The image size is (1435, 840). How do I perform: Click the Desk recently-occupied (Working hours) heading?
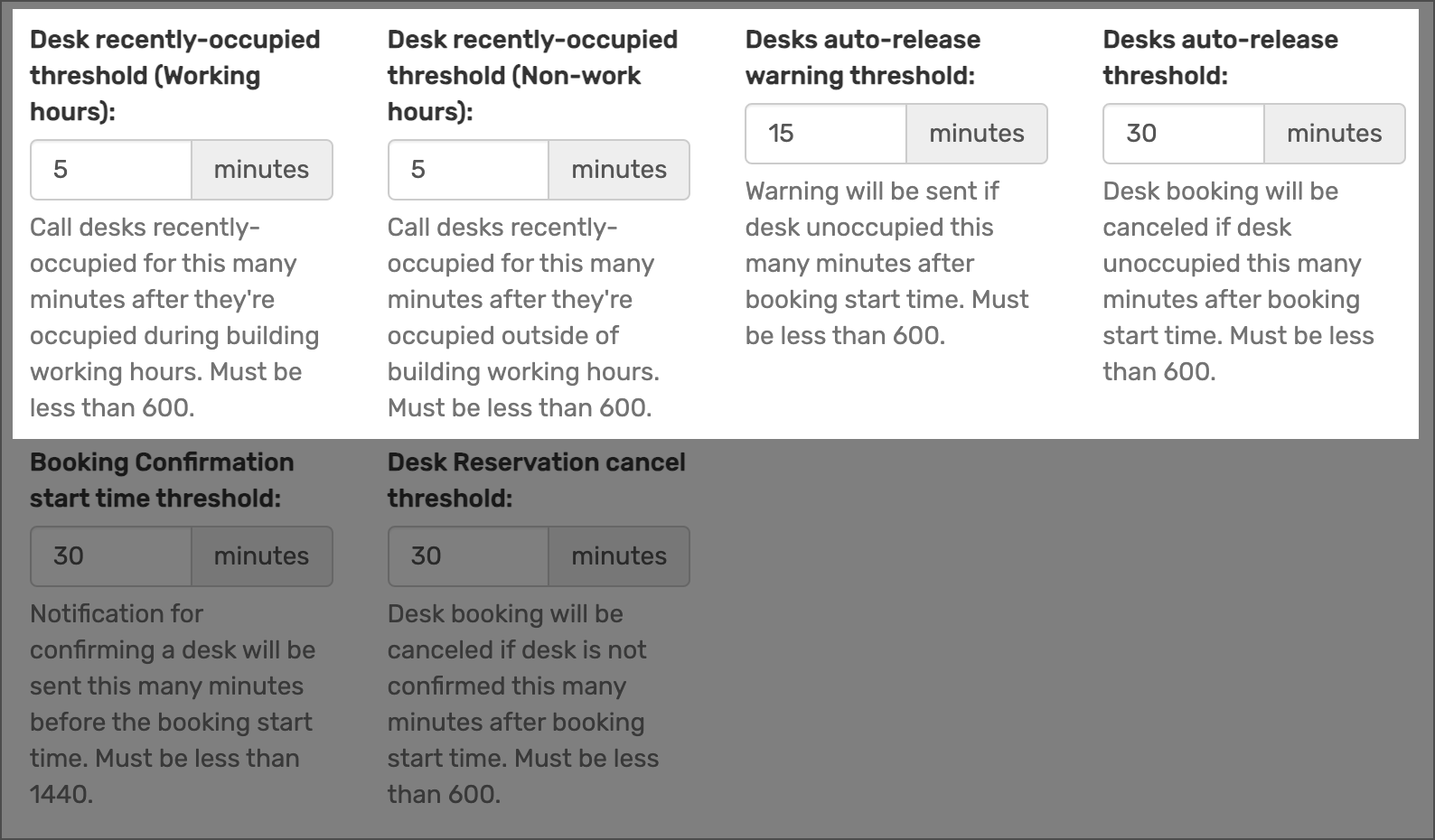(x=176, y=75)
